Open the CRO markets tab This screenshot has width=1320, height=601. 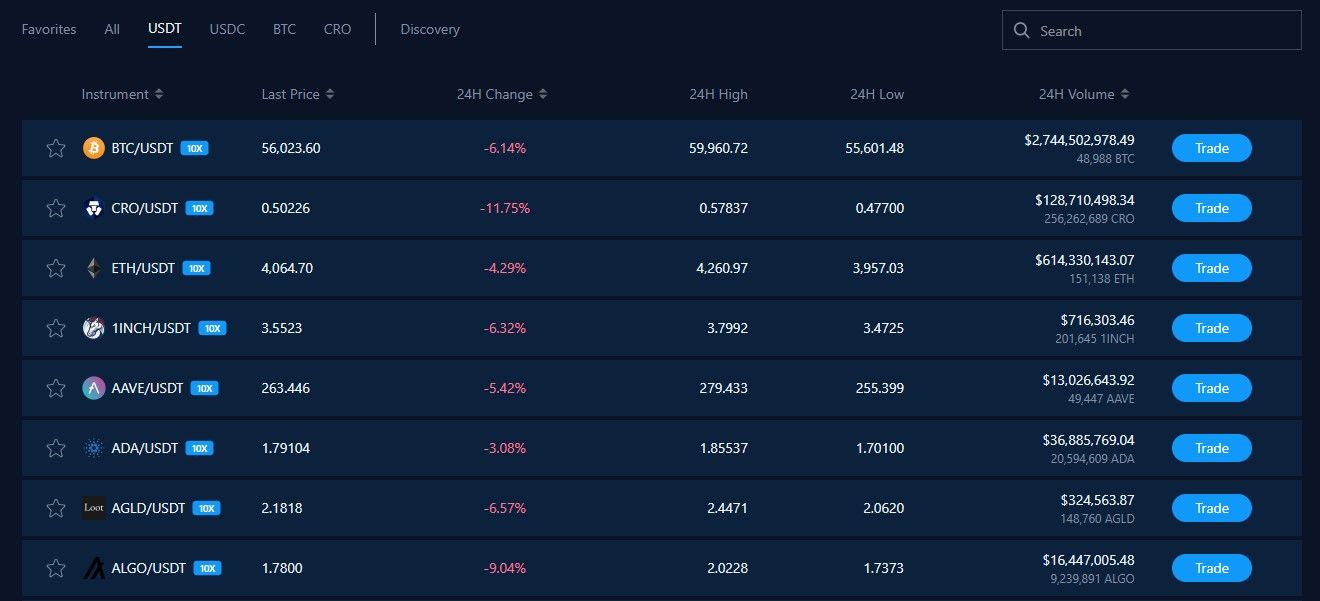tap(338, 29)
